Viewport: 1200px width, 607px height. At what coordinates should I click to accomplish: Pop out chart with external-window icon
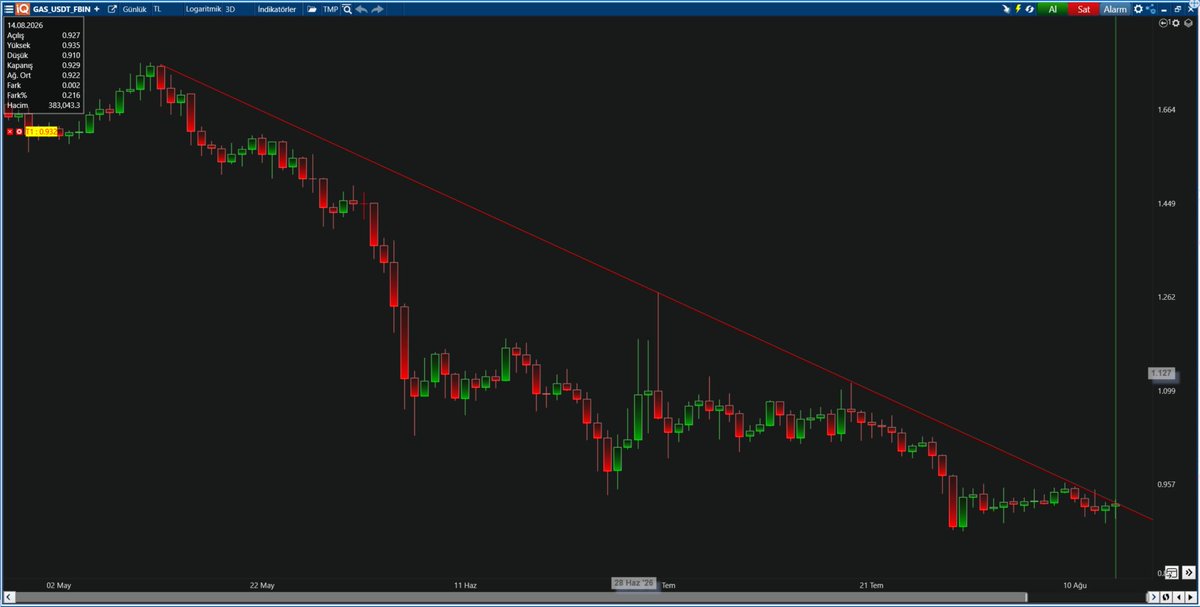(112, 9)
